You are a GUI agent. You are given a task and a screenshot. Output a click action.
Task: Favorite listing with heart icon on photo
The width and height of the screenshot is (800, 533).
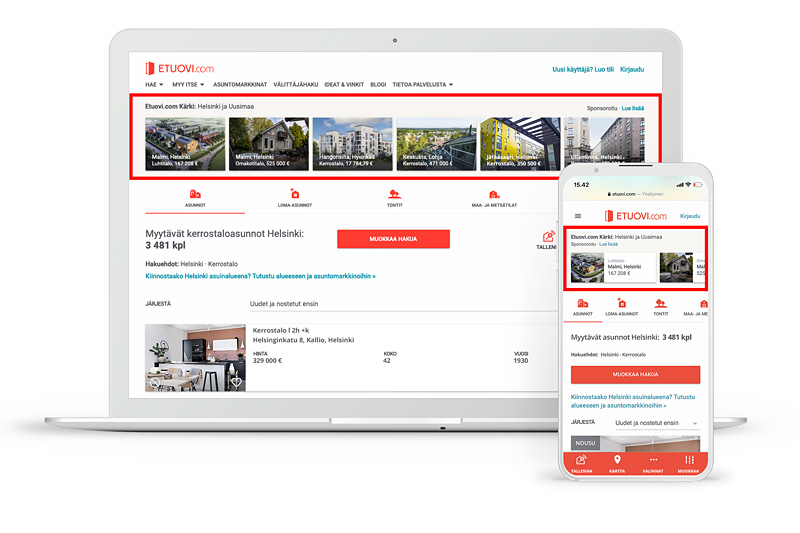[x=236, y=382]
